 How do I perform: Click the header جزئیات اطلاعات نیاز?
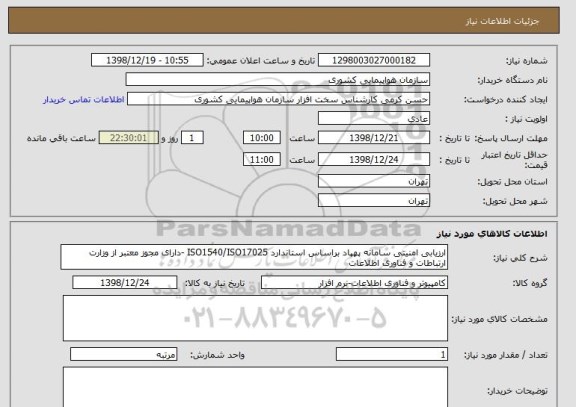point(502,21)
